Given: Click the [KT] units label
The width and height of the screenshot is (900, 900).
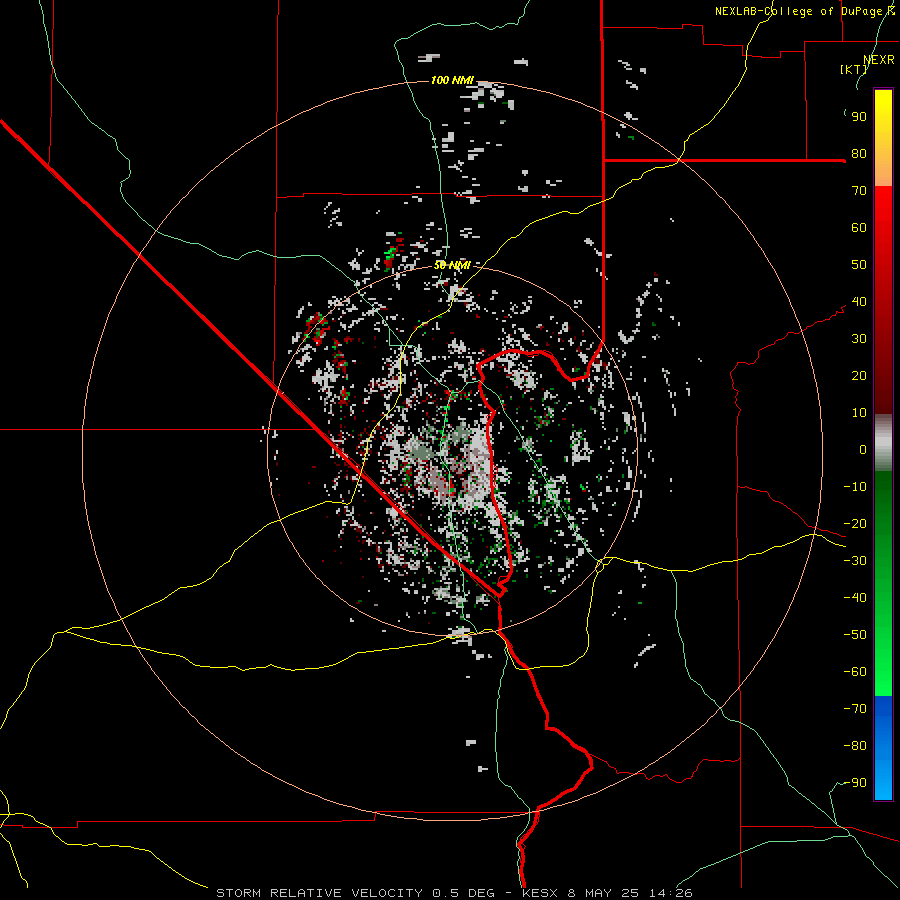Looking at the screenshot, I should (854, 69).
